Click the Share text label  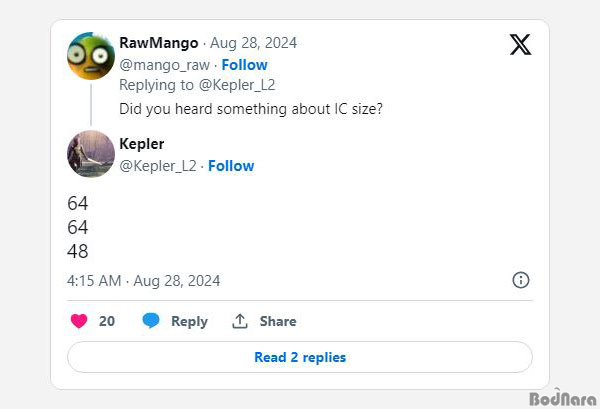coord(278,321)
